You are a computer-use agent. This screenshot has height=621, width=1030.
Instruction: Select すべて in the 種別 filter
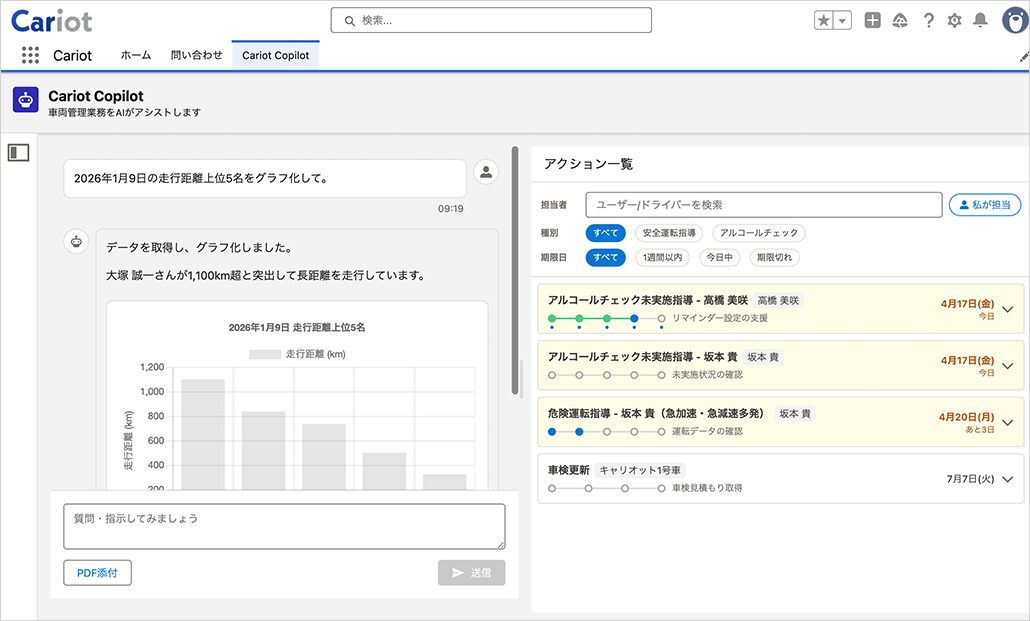606,233
